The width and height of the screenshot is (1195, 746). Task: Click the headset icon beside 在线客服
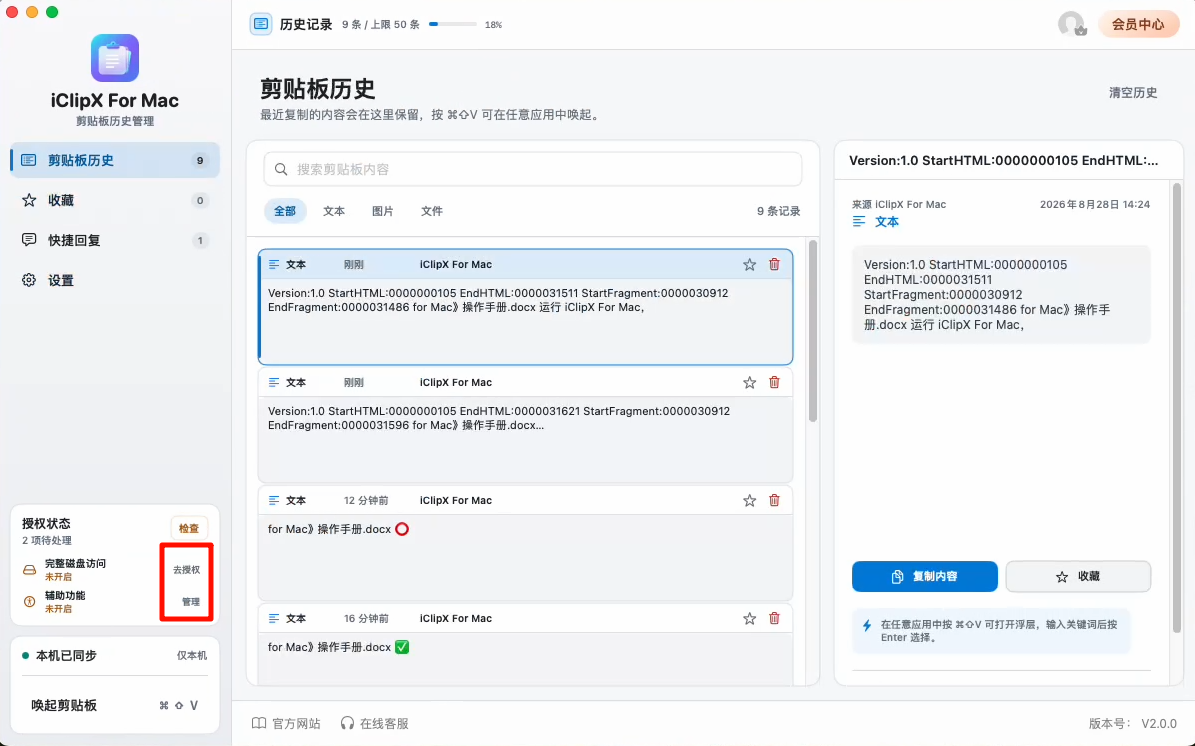348,723
